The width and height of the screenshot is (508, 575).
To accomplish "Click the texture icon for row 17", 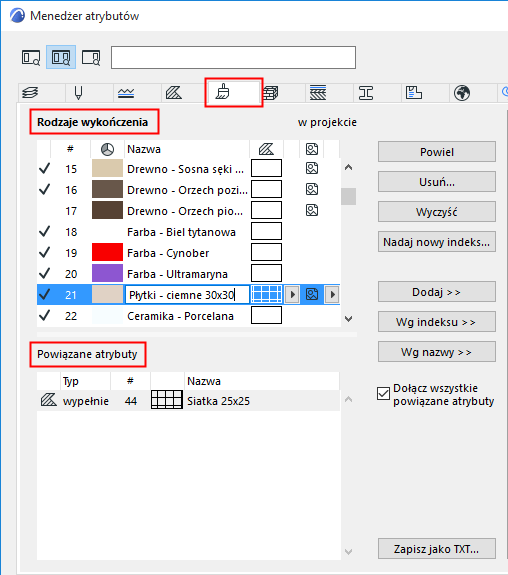I will point(312,210).
